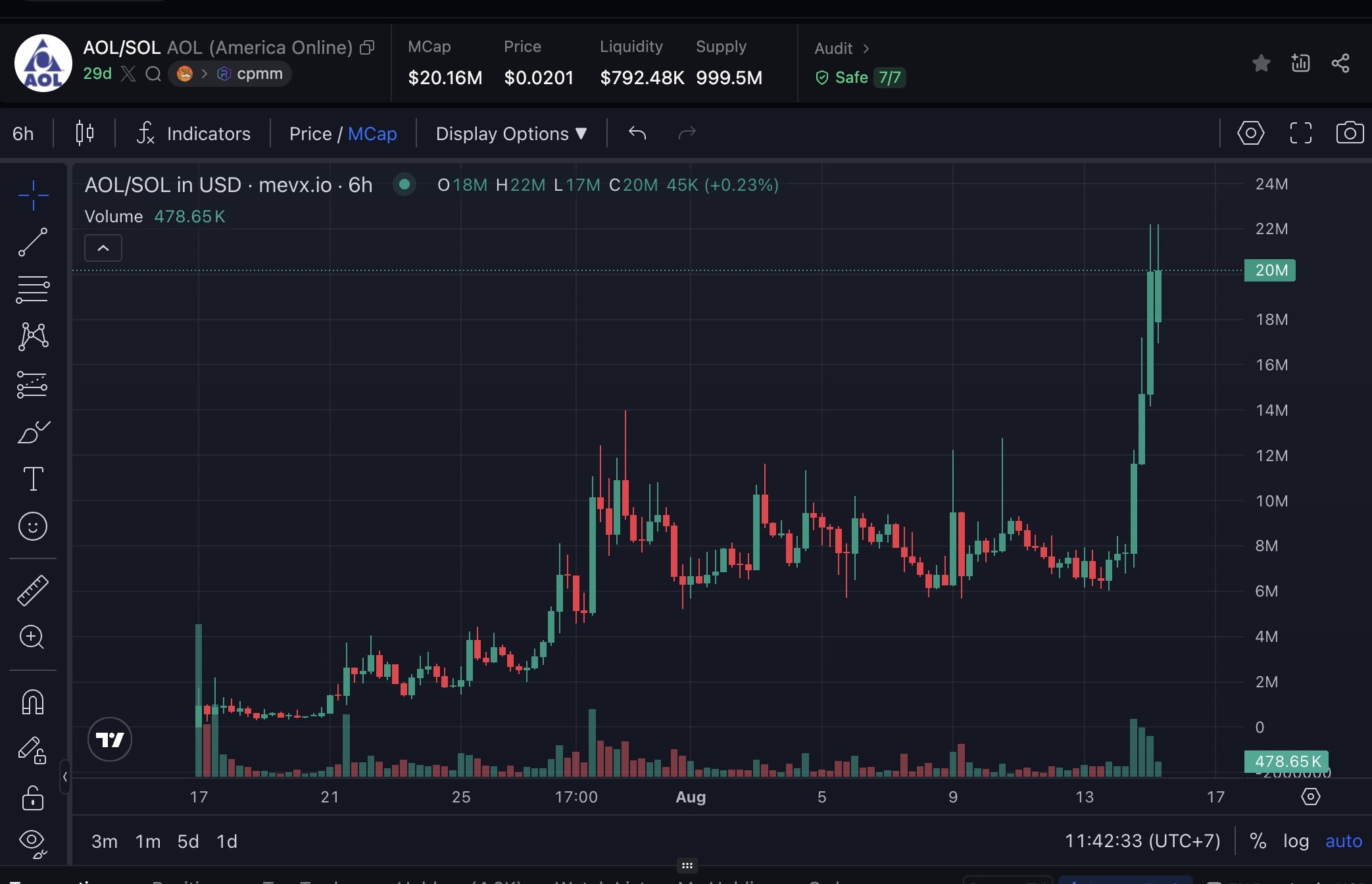1372x884 pixels.
Task: Switch chart to Price view
Action: point(310,134)
